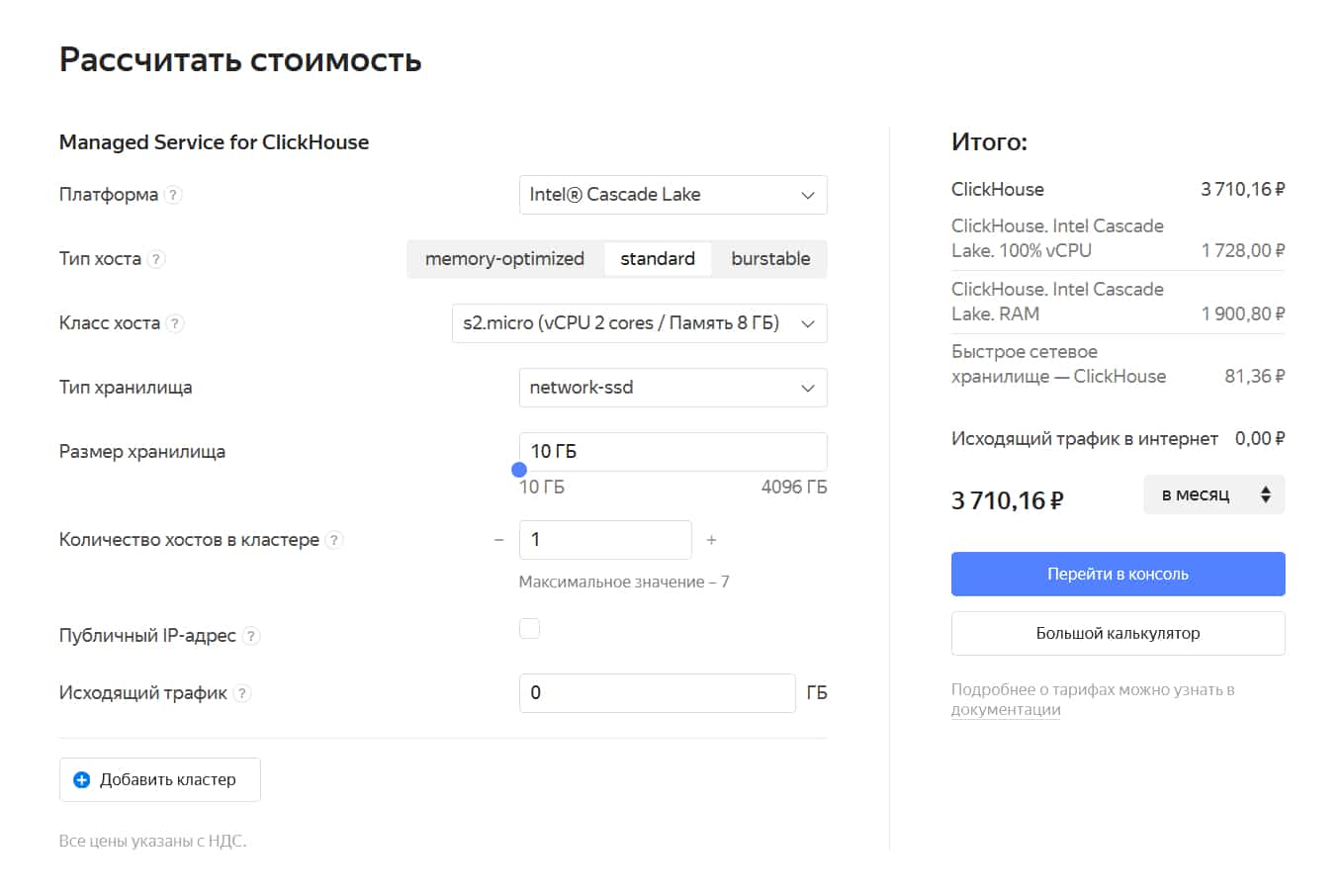Click the Исходящий трафик в интернет line

point(1118,438)
